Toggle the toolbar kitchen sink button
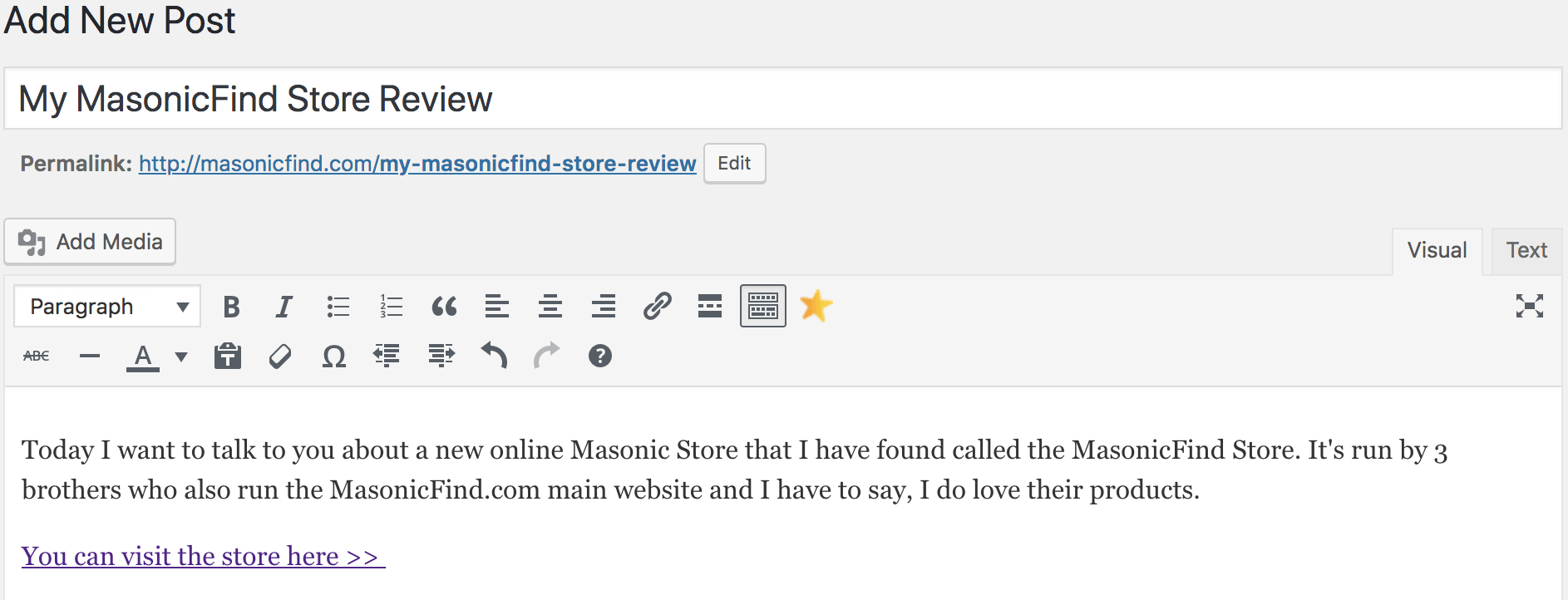The height and width of the screenshot is (600, 1568). coord(763,306)
